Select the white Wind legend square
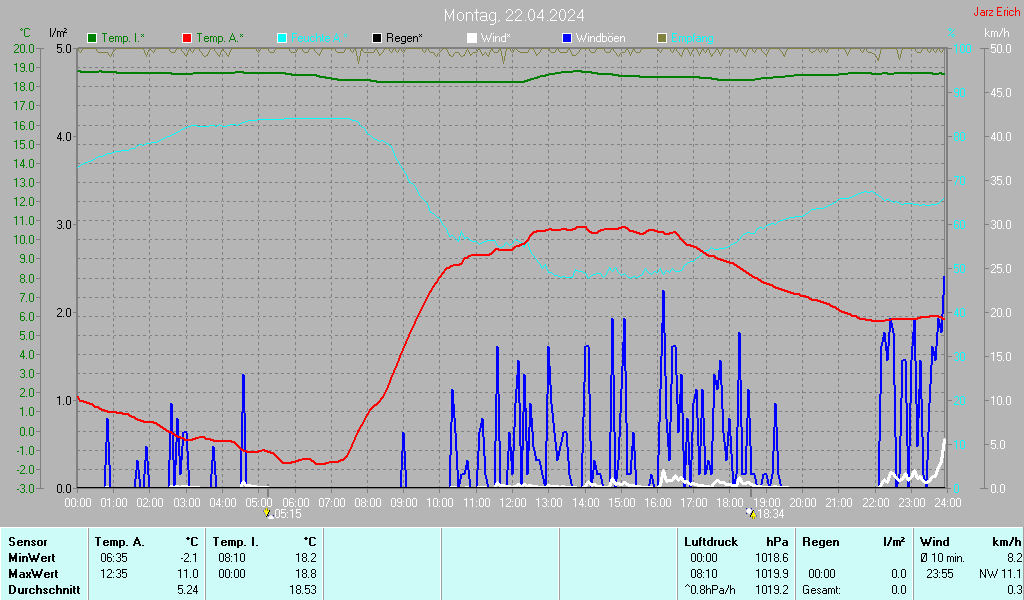Viewport: 1024px width, 600px height. pos(472,38)
